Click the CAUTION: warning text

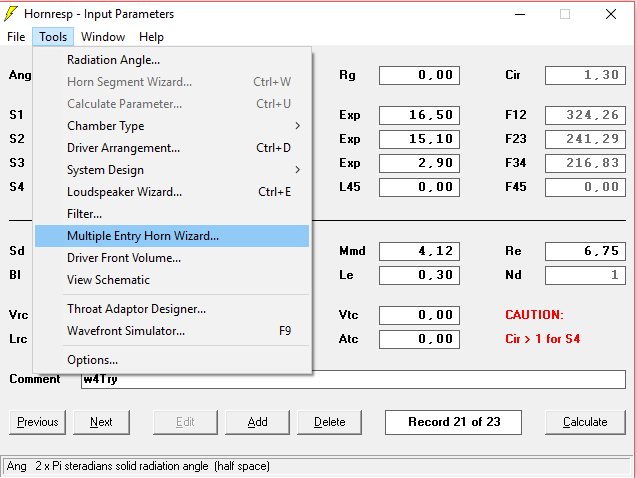pos(534,315)
